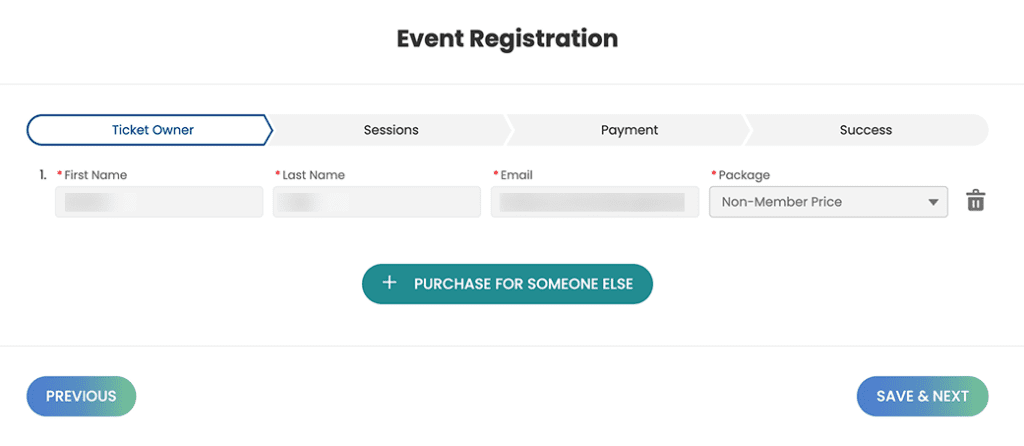Proceed using the Save & Next button

(922, 396)
